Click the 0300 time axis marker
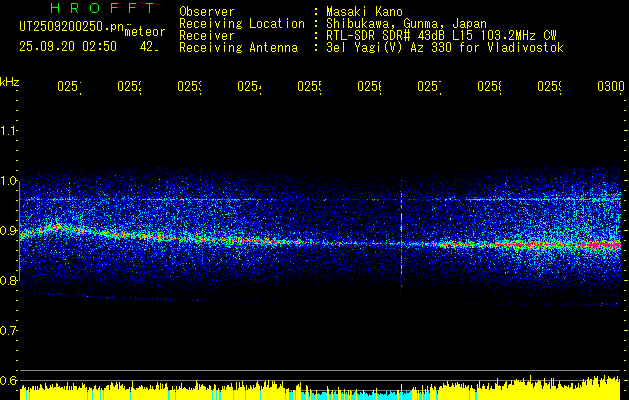Screen dimensions: 629x400 tap(611, 86)
